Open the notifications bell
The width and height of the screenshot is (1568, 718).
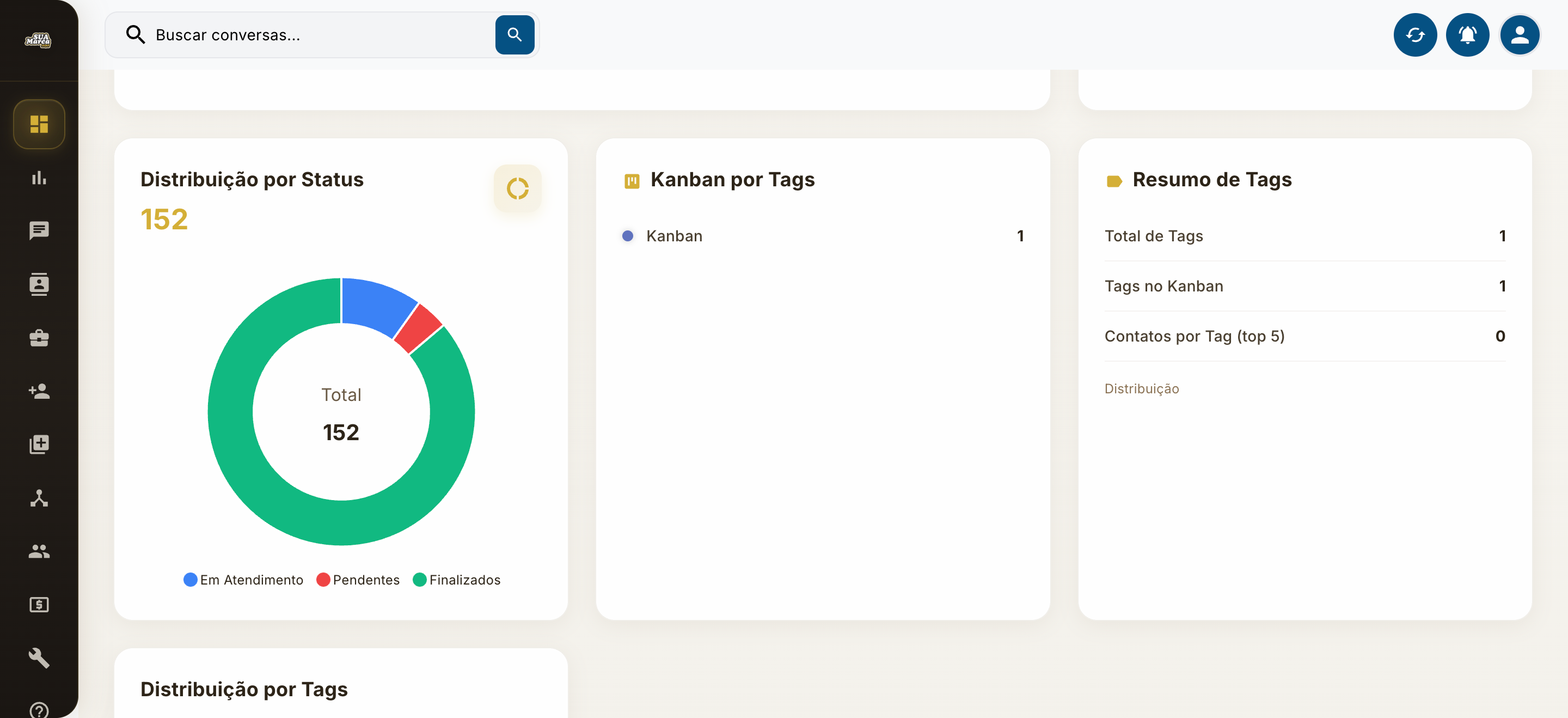1468,35
